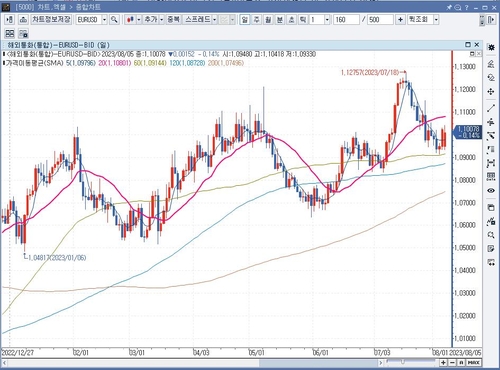Click the org-chart style icon in the toolbar

23,20
